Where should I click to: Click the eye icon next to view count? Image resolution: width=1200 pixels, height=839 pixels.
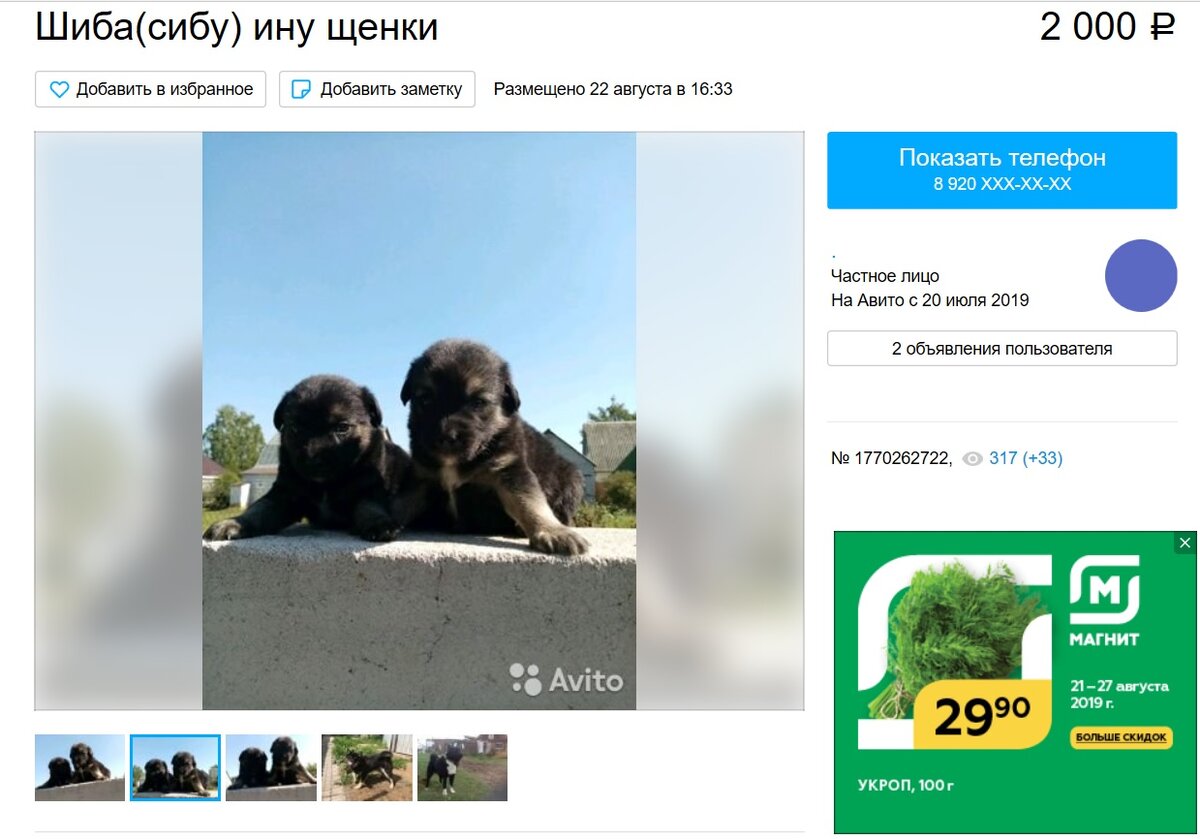[x=972, y=459]
